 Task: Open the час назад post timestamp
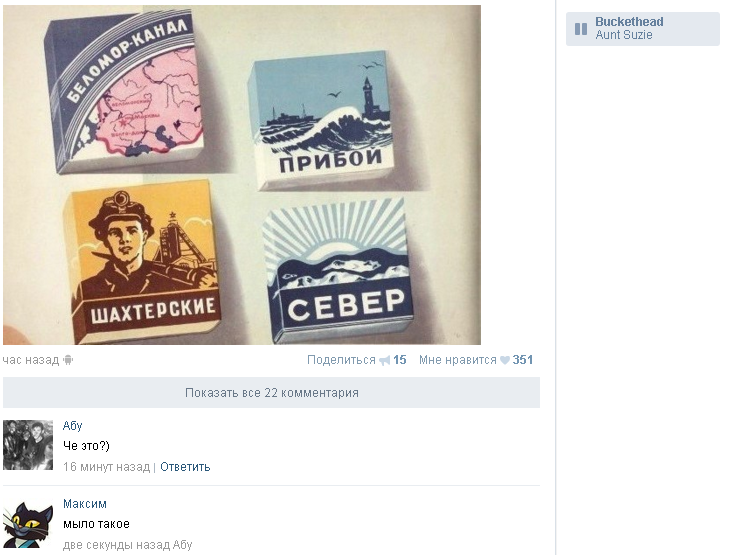(31, 360)
